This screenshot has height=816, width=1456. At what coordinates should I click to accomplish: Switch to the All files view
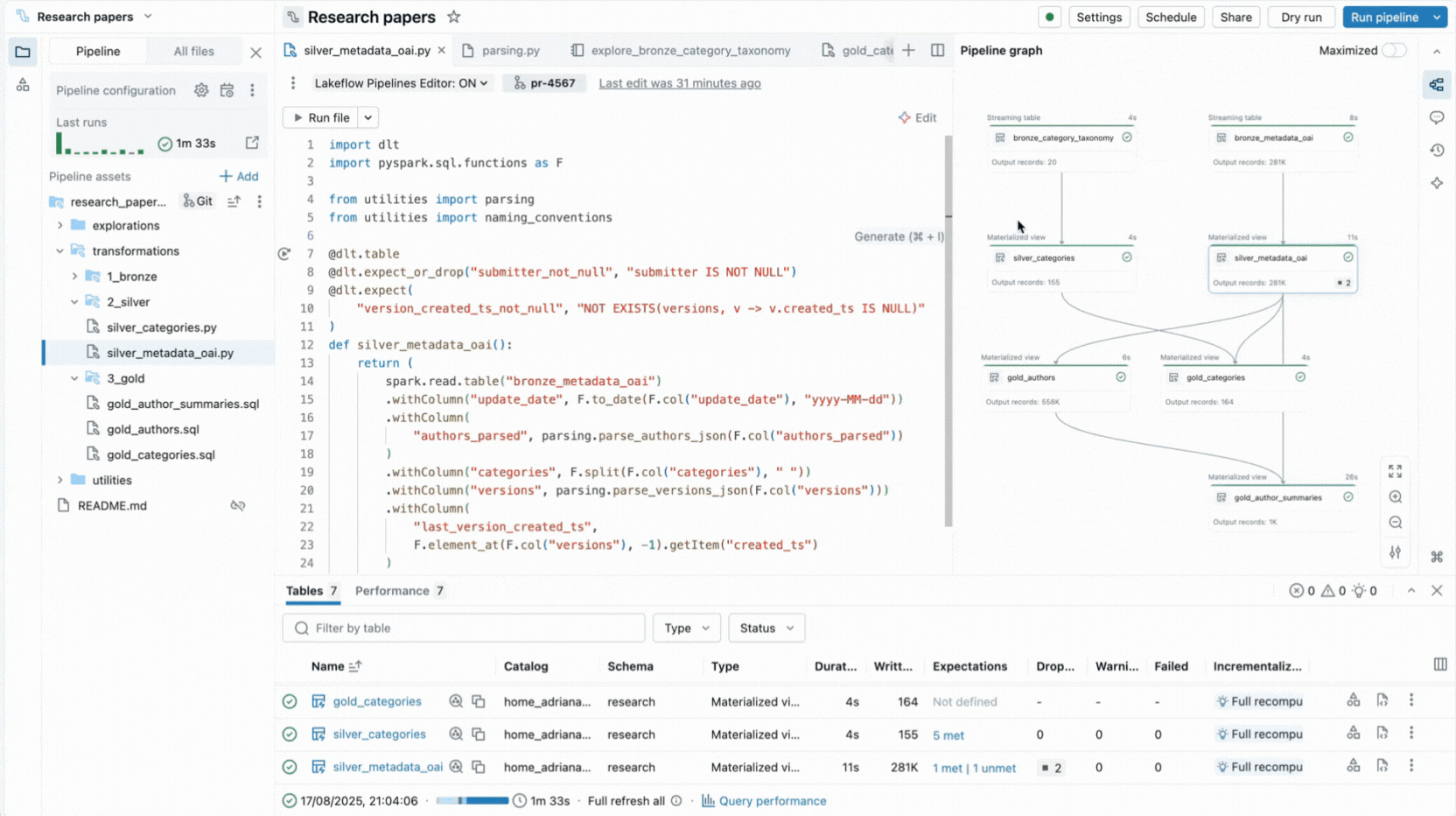tap(193, 52)
